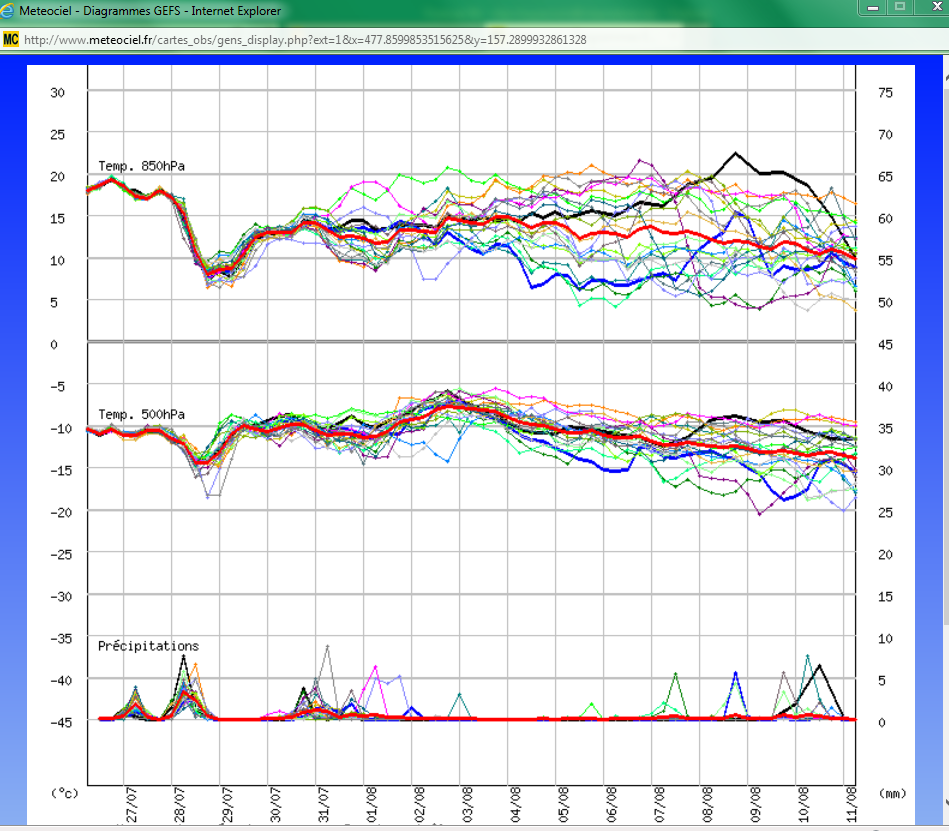Viewport: 949px width, 831px height.
Task: Click the MC Meteociel favicon in address bar
Action: pos(11,40)
